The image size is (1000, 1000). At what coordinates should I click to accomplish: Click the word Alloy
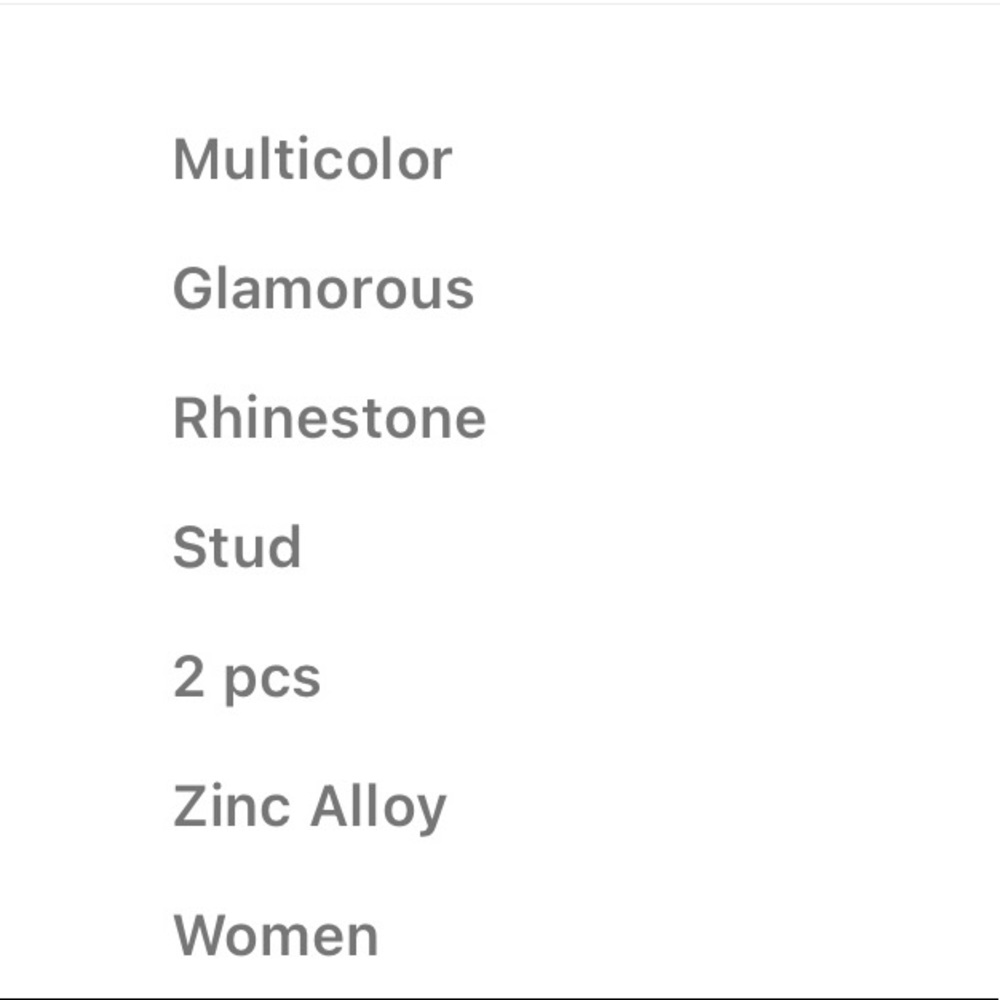pyautogui.click(x=378, y=809)
